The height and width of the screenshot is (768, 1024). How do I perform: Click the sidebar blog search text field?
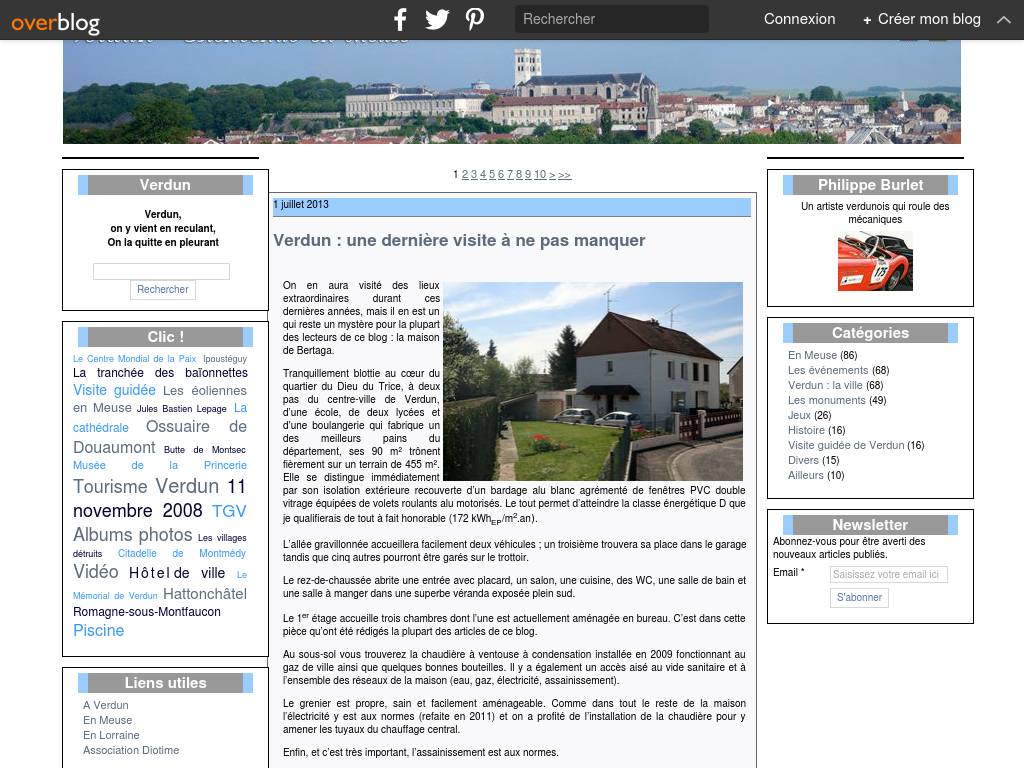161,271
